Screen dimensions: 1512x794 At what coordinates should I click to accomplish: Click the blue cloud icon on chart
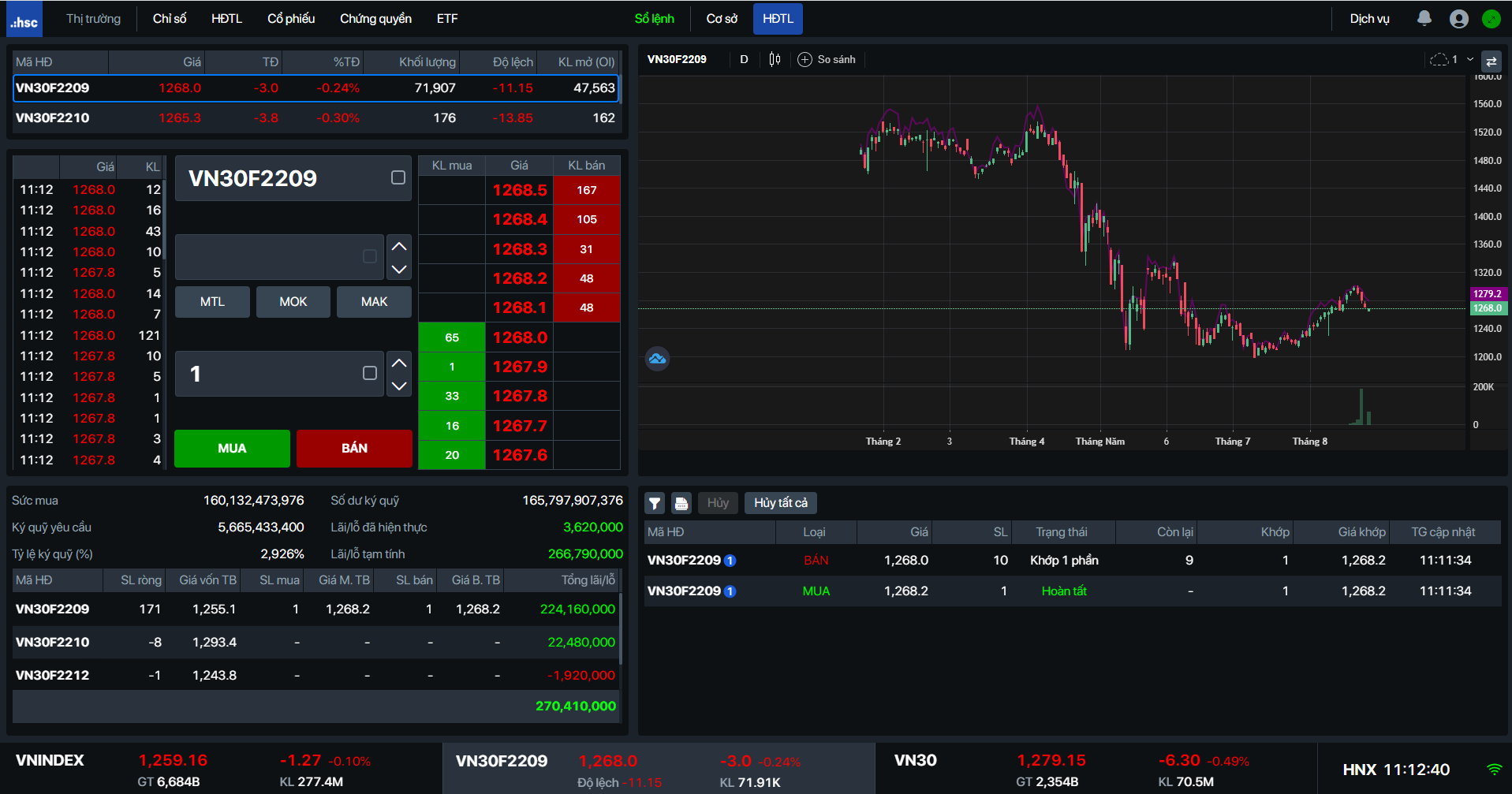pyautogui.click(x=657, y=360)
